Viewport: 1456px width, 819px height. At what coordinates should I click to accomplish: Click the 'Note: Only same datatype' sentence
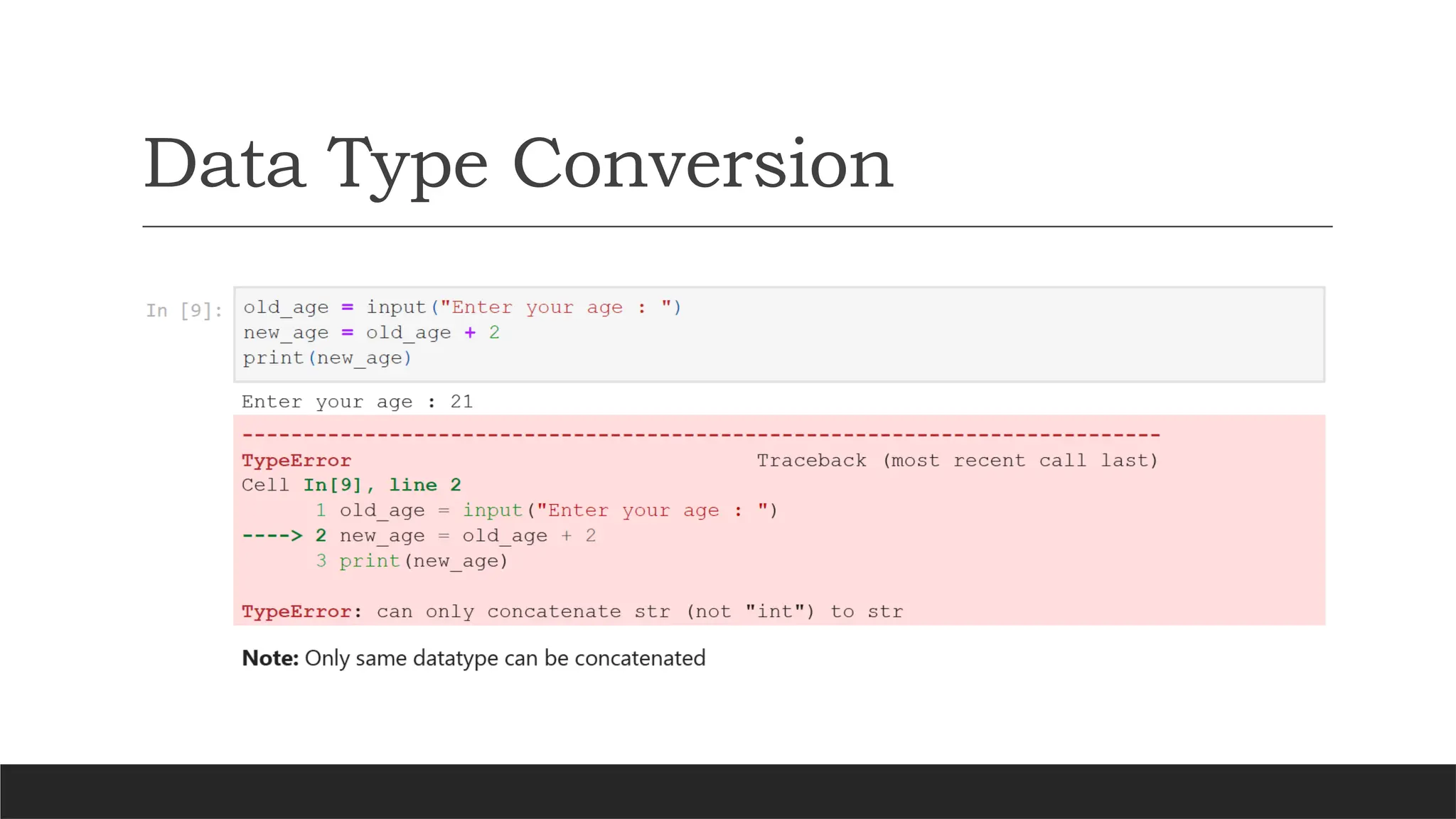point(473,658)
